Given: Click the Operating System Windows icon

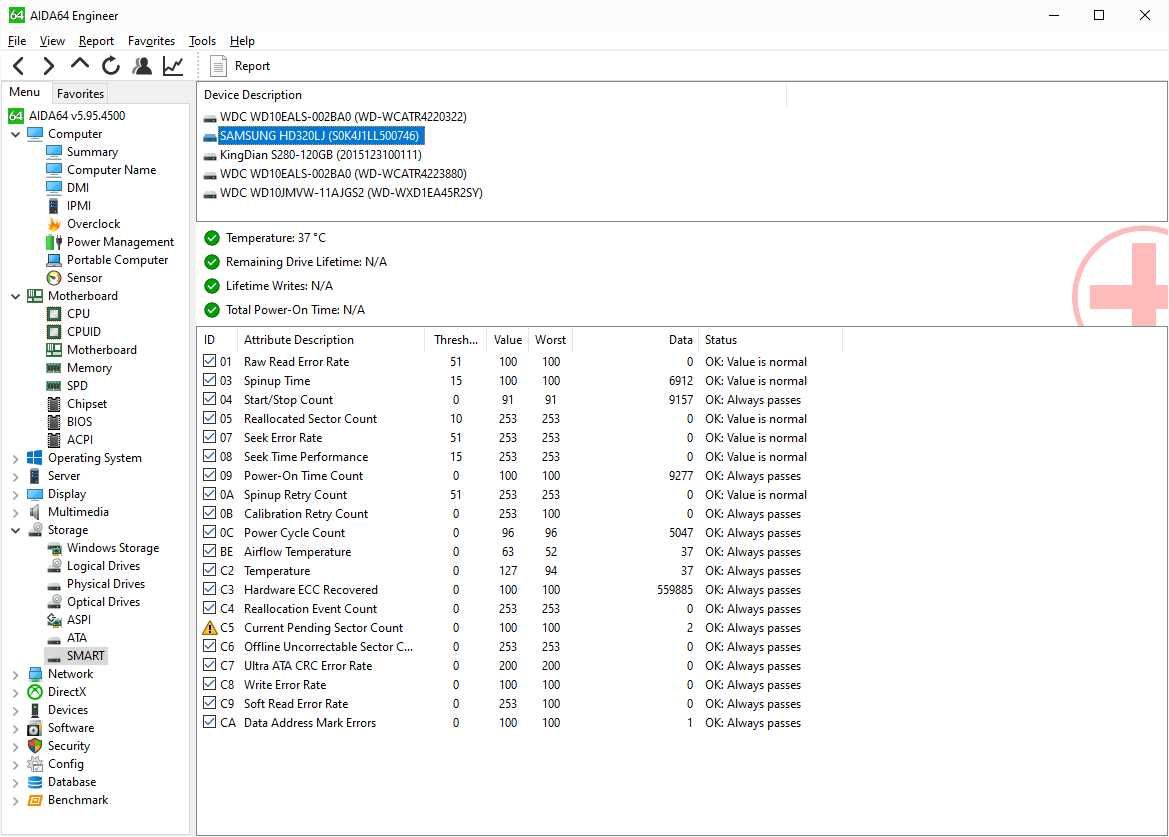Looking at the screenshot, I should tap(34, 458).
